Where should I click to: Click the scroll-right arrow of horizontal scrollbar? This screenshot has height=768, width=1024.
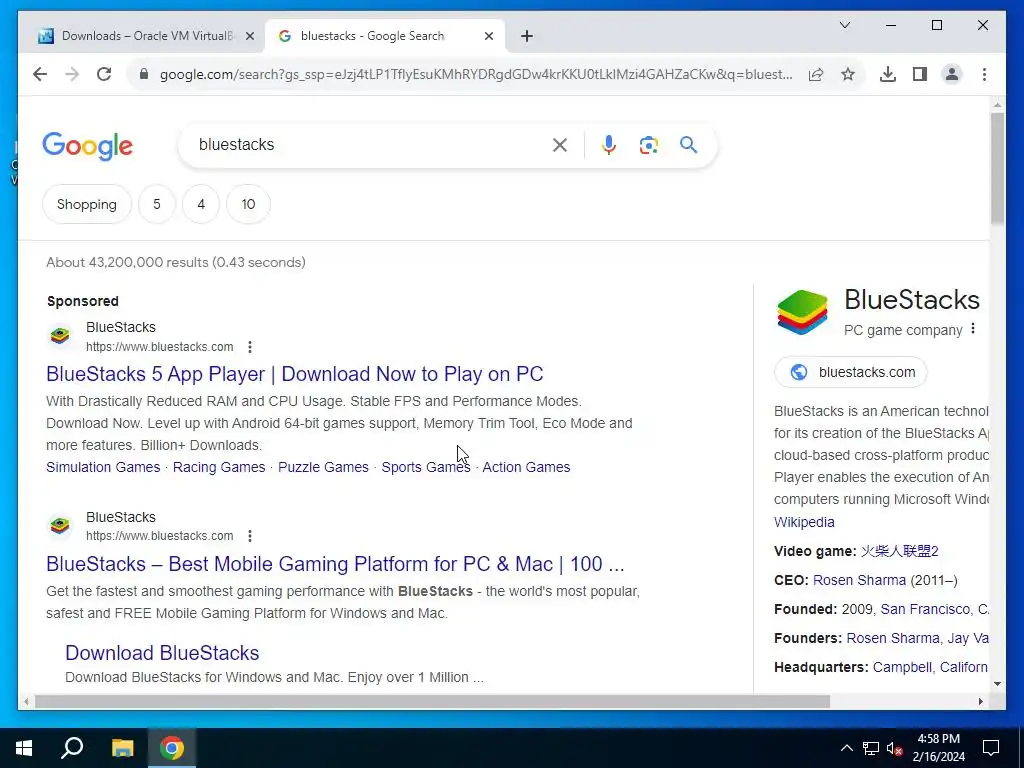[x=980, y=701]
